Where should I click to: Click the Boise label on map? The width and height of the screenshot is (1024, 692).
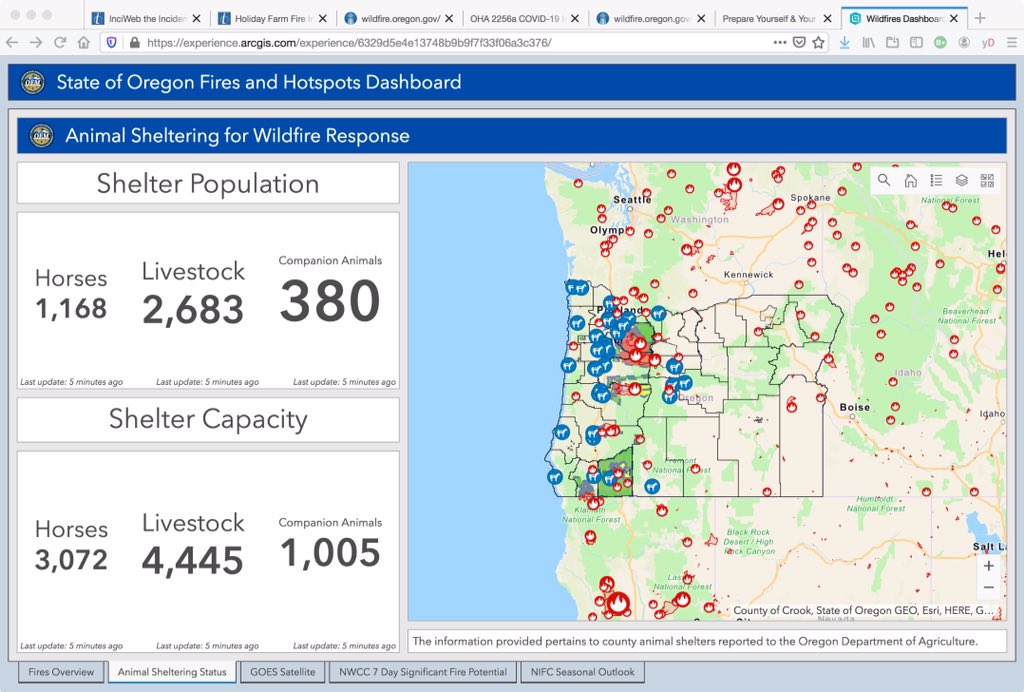(x=855, y=407)
